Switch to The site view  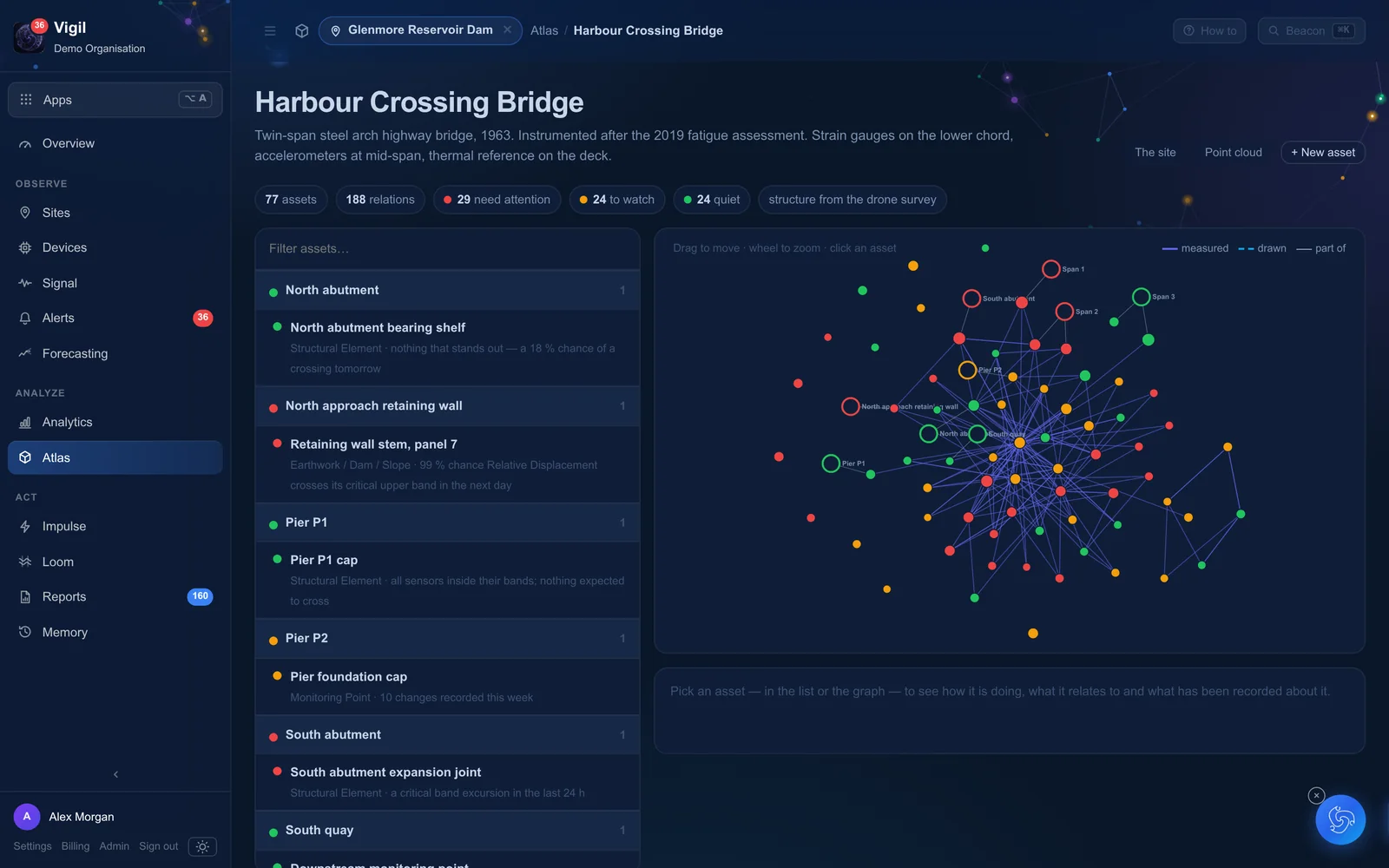coord(1155,153)
